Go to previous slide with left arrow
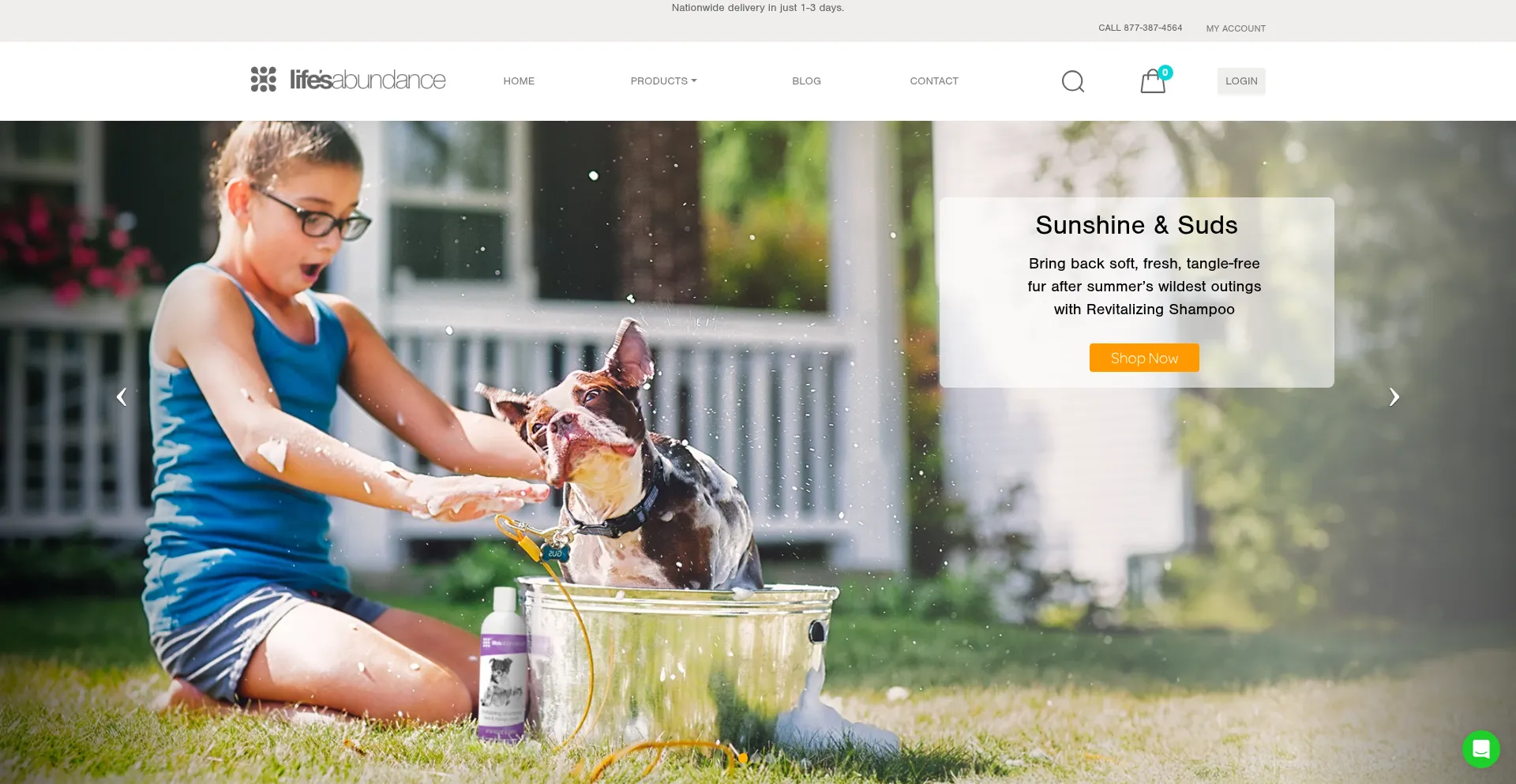The image size is (1516, 784). pyautogui.click(x=122, y=396)
